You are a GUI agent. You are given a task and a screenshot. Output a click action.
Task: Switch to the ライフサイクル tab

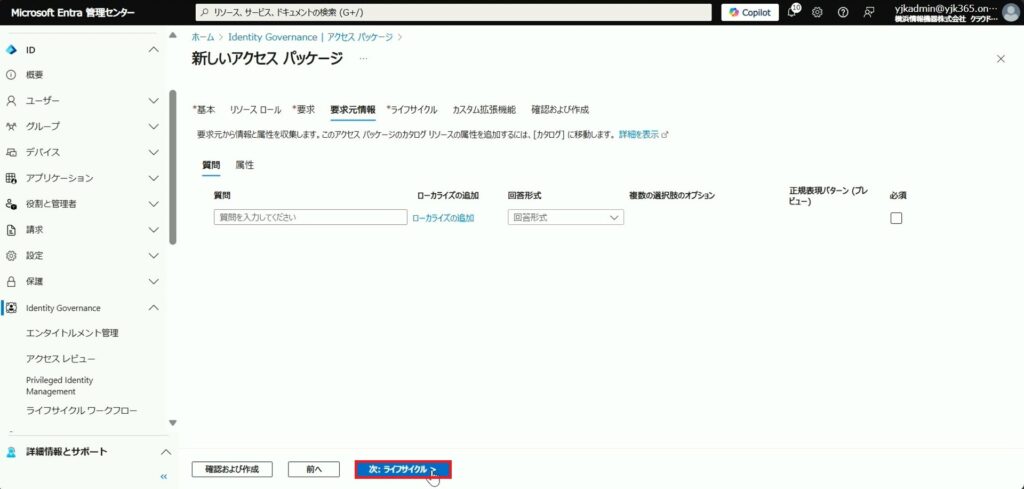tap(413, 109)
